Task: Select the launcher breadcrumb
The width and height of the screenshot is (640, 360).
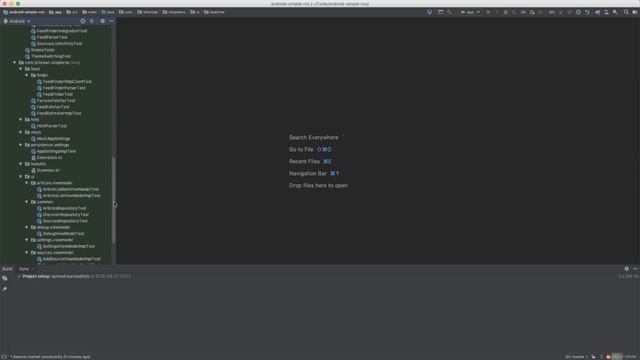Action: [x=214, y=12]
